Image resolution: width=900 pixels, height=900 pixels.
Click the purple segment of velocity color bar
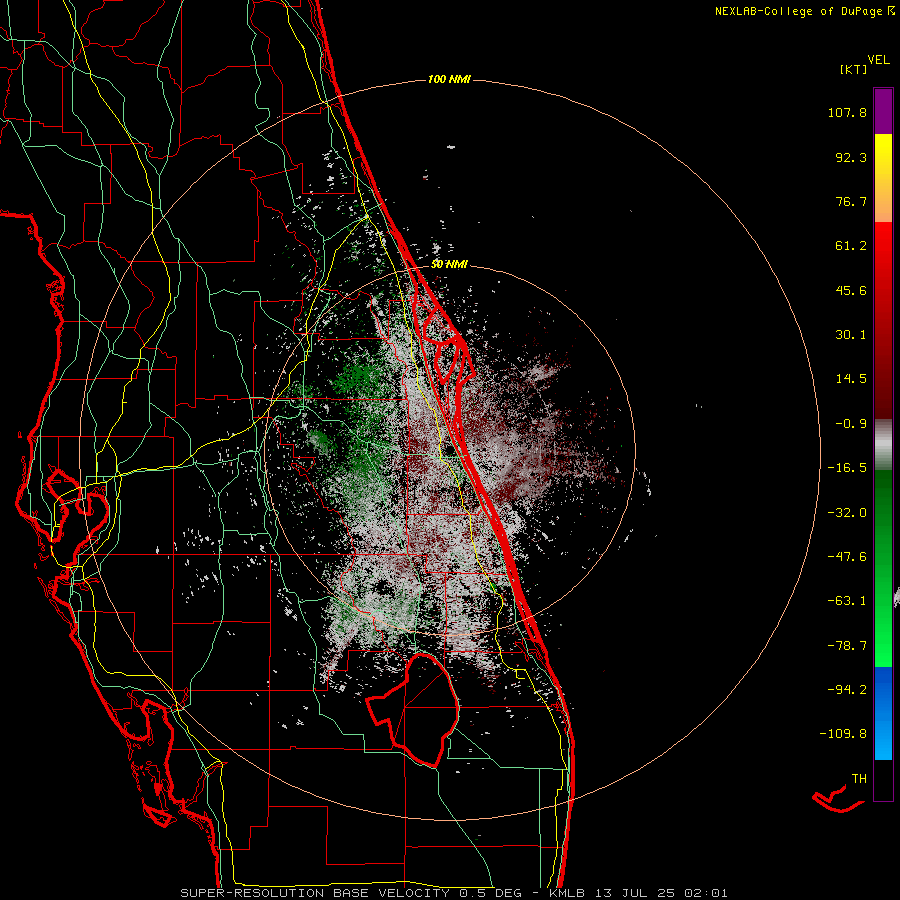tap(883, 111)
